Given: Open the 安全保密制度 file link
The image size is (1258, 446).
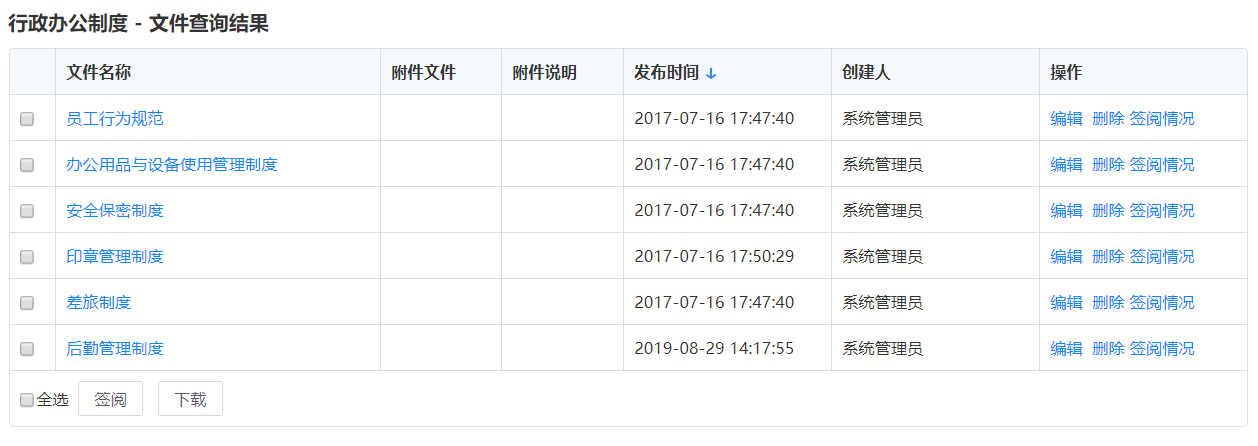Looking at the screenshot, I should point(115,211).
